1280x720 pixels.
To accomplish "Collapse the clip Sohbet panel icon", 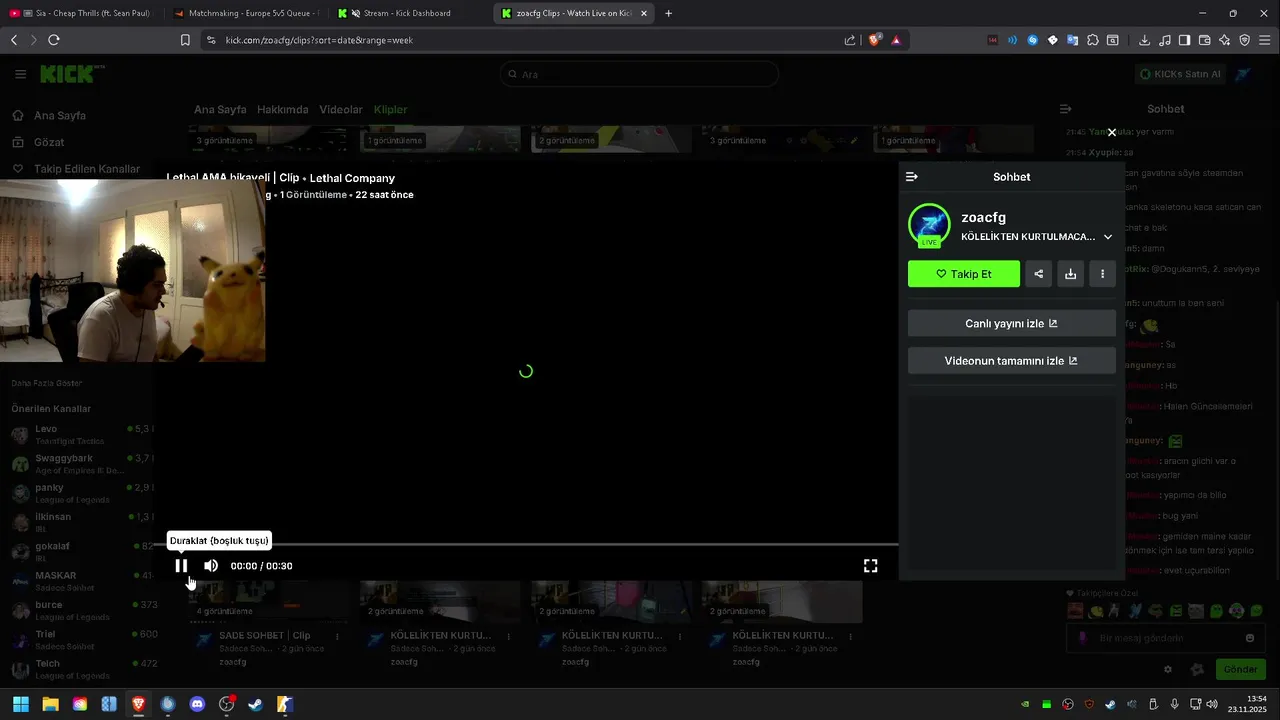I will click(x=911, y=177).
